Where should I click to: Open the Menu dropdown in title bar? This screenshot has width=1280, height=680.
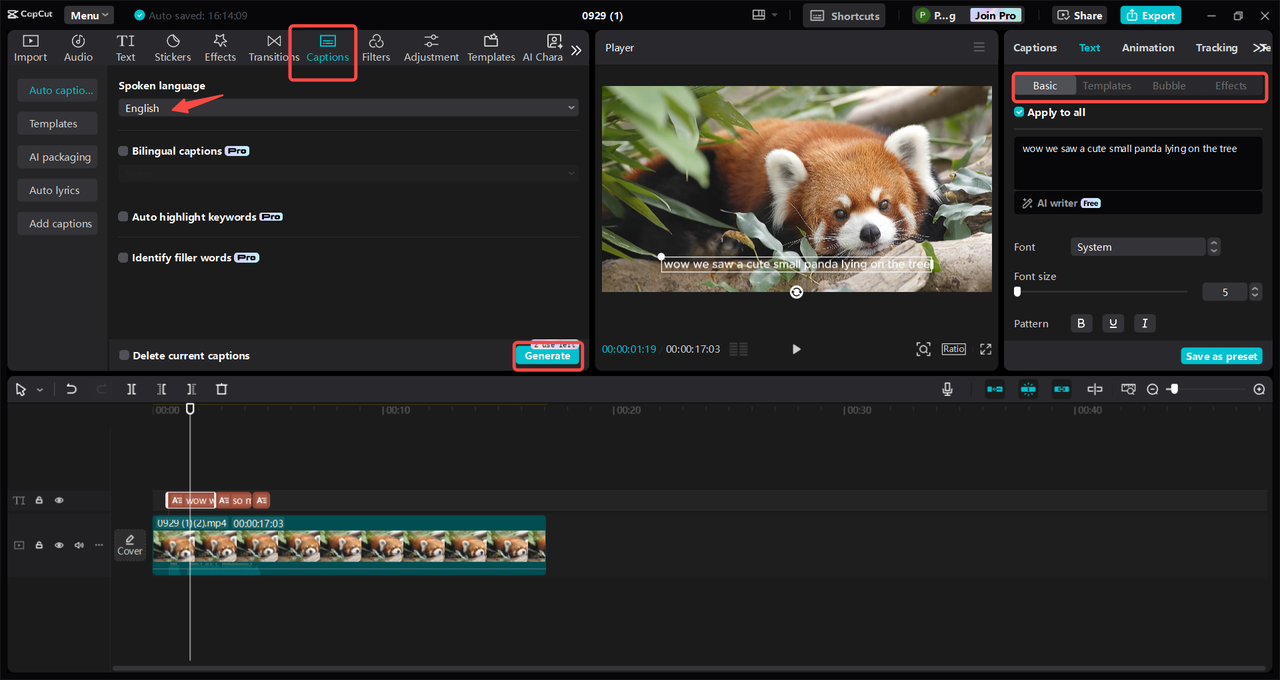pos(89,15)
